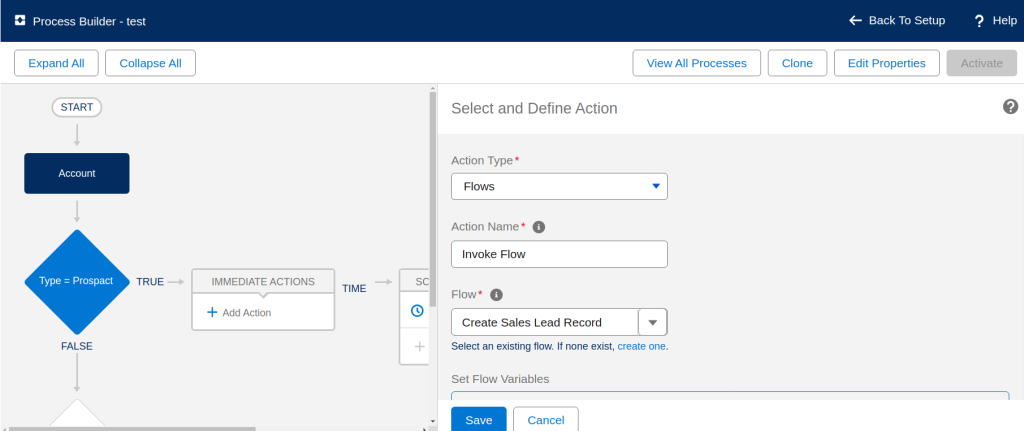Screen dimensions: 1024x431
Task: Click the 'Process Builder - test' title
Action: pos(89,22)
